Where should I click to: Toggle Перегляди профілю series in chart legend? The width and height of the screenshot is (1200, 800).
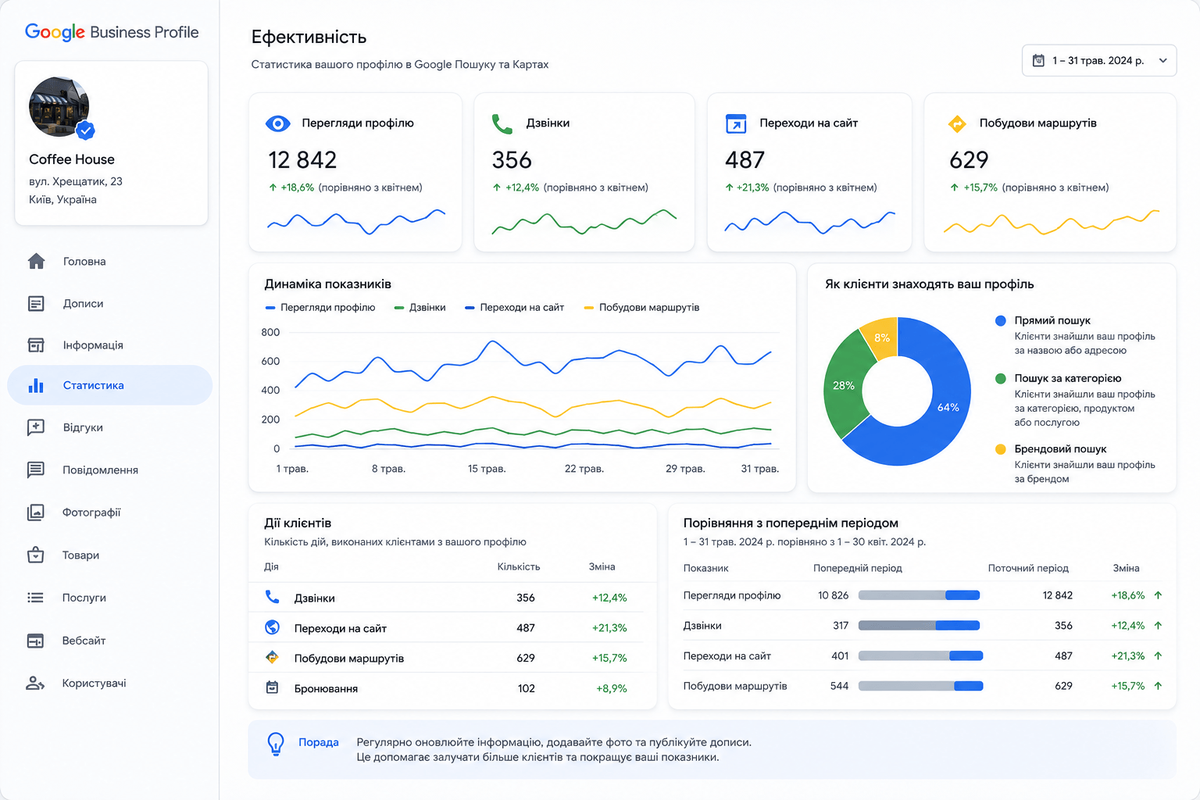[x=320, y=307]
